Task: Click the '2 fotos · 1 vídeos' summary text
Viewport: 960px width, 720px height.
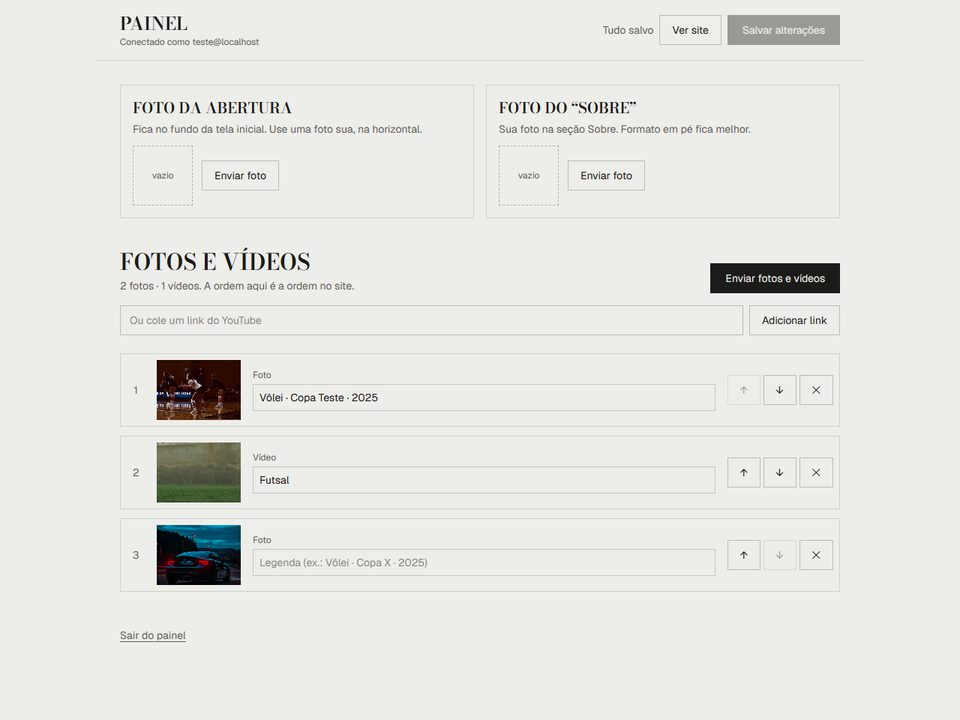Action: (x=237, y=286)
